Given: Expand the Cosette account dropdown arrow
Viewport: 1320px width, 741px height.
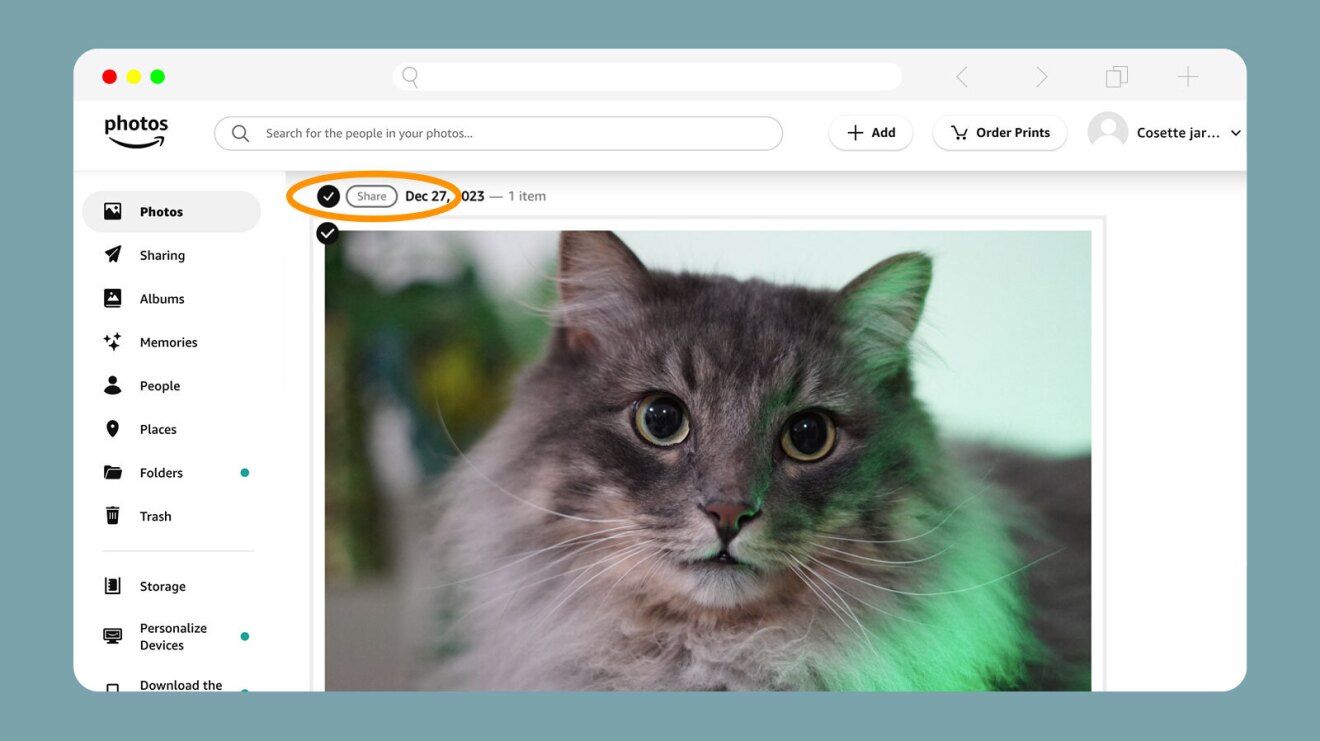Looking at the screenshot, I should (x=1236, y=133).
